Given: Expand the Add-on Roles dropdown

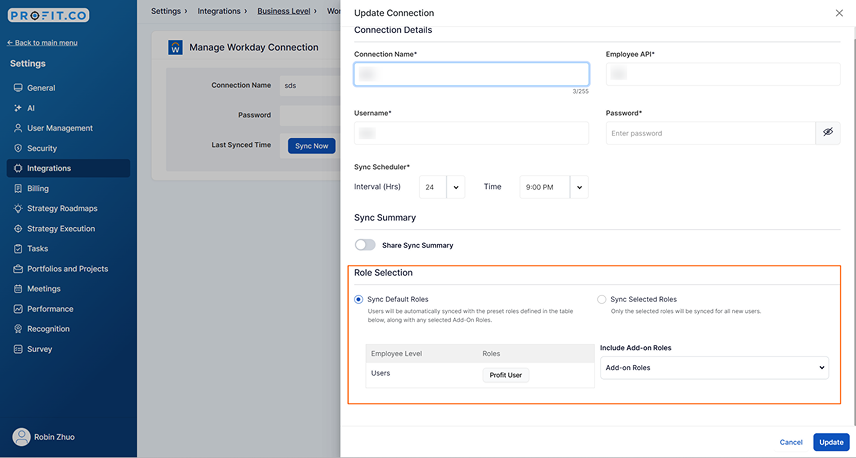Looking at the screenshot, I should (714, 368).
